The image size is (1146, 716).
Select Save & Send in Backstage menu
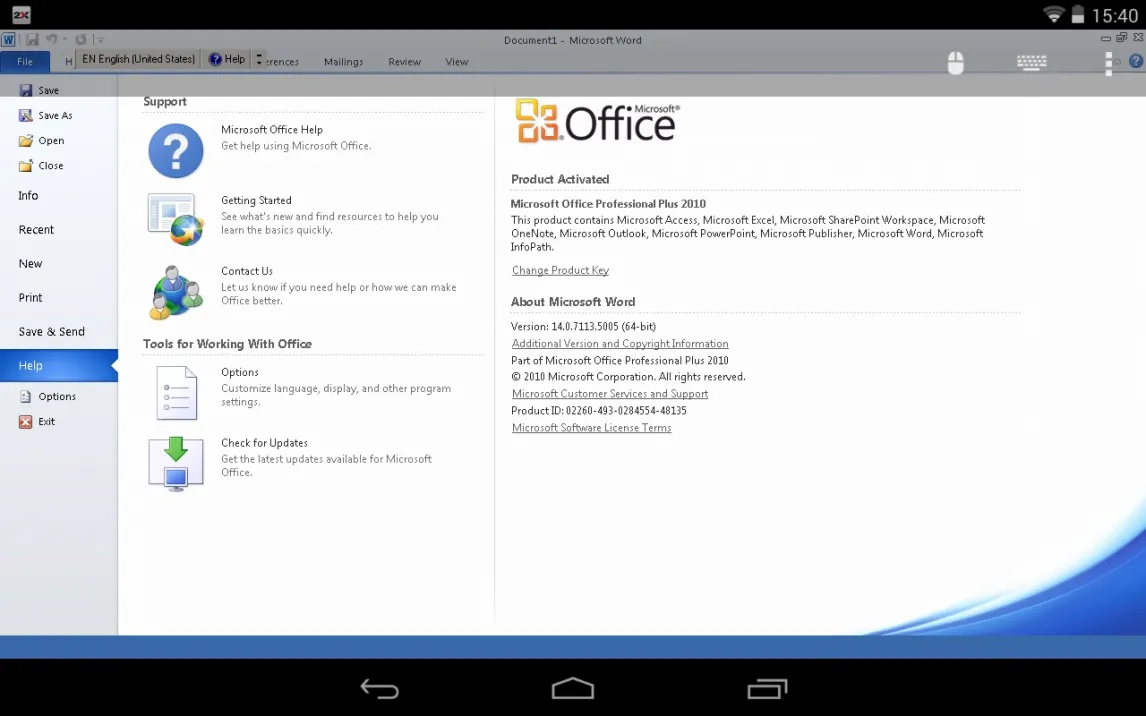tap(51, 332)
